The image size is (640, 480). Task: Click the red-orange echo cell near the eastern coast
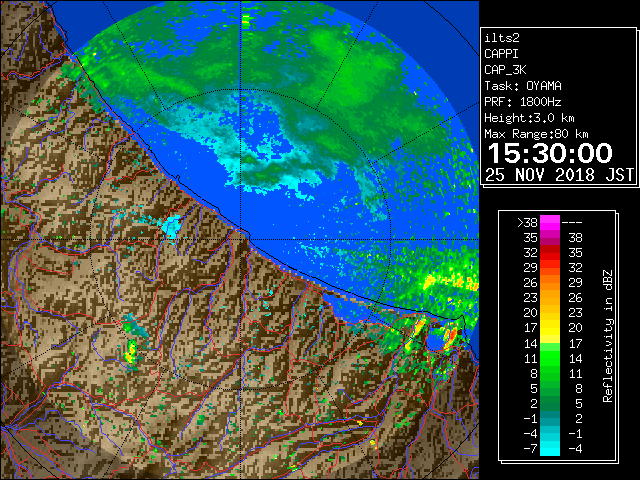coord(450,336)
